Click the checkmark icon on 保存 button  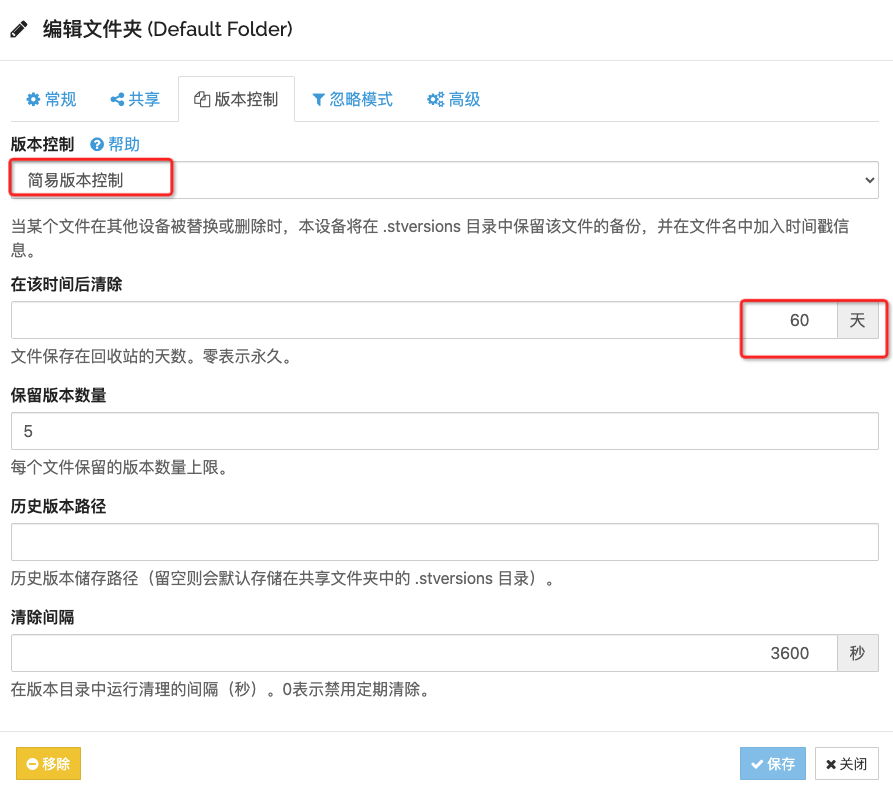click(757, 764)
